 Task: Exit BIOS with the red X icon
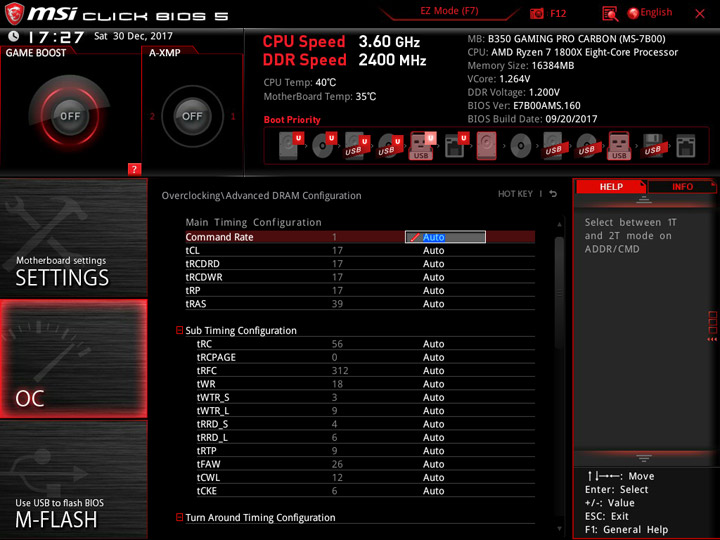(700, 14)
